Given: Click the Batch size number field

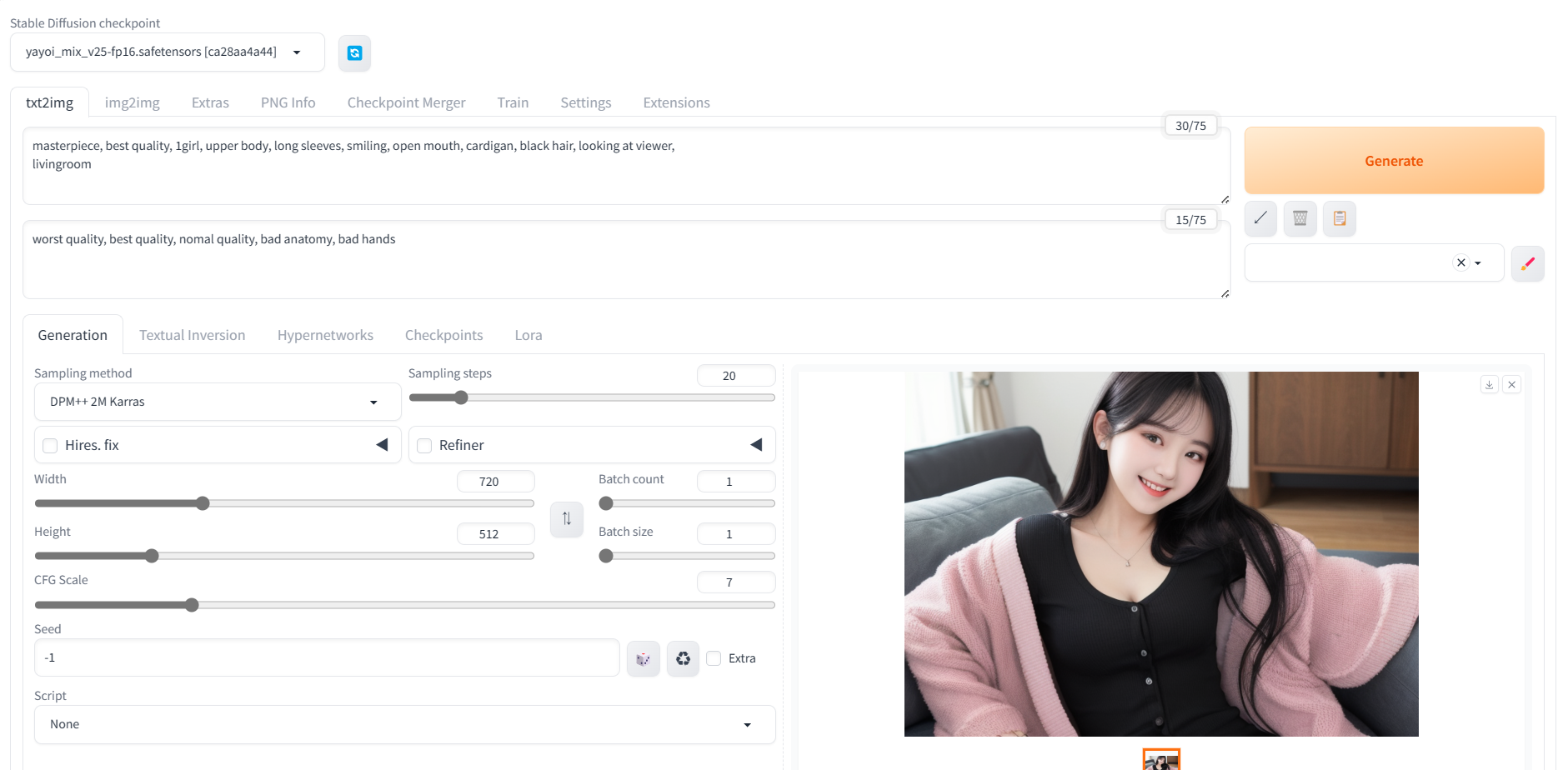Looking at the screenshot, I should 736,534.
